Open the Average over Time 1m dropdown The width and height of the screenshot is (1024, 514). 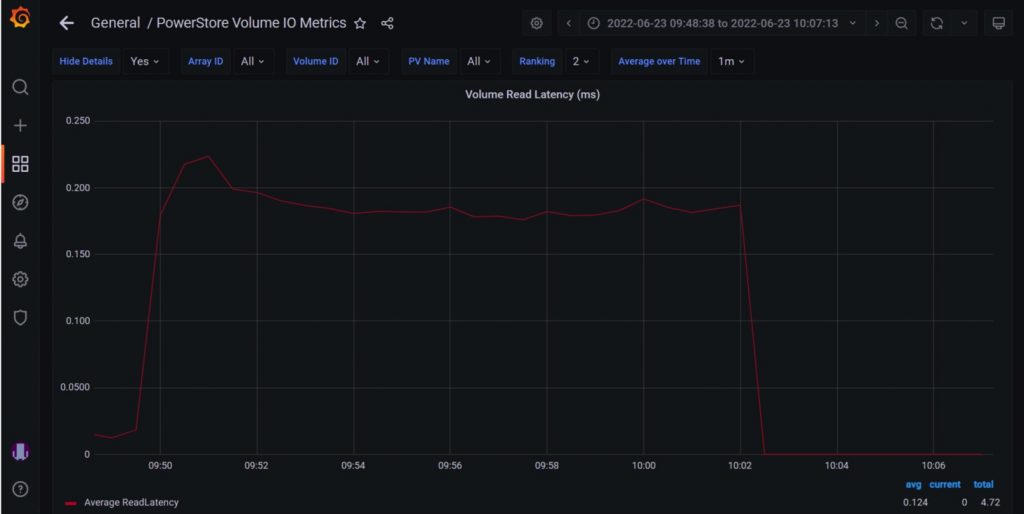point(731,61)
